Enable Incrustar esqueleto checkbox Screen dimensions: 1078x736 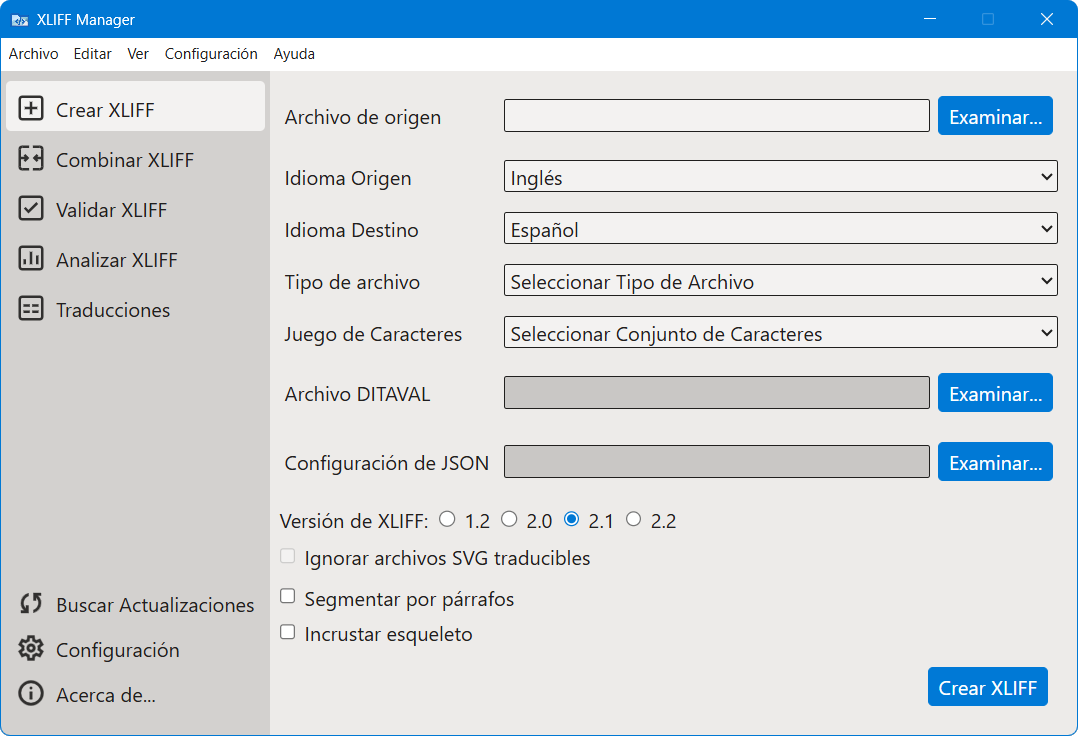(x=288, y=632)
